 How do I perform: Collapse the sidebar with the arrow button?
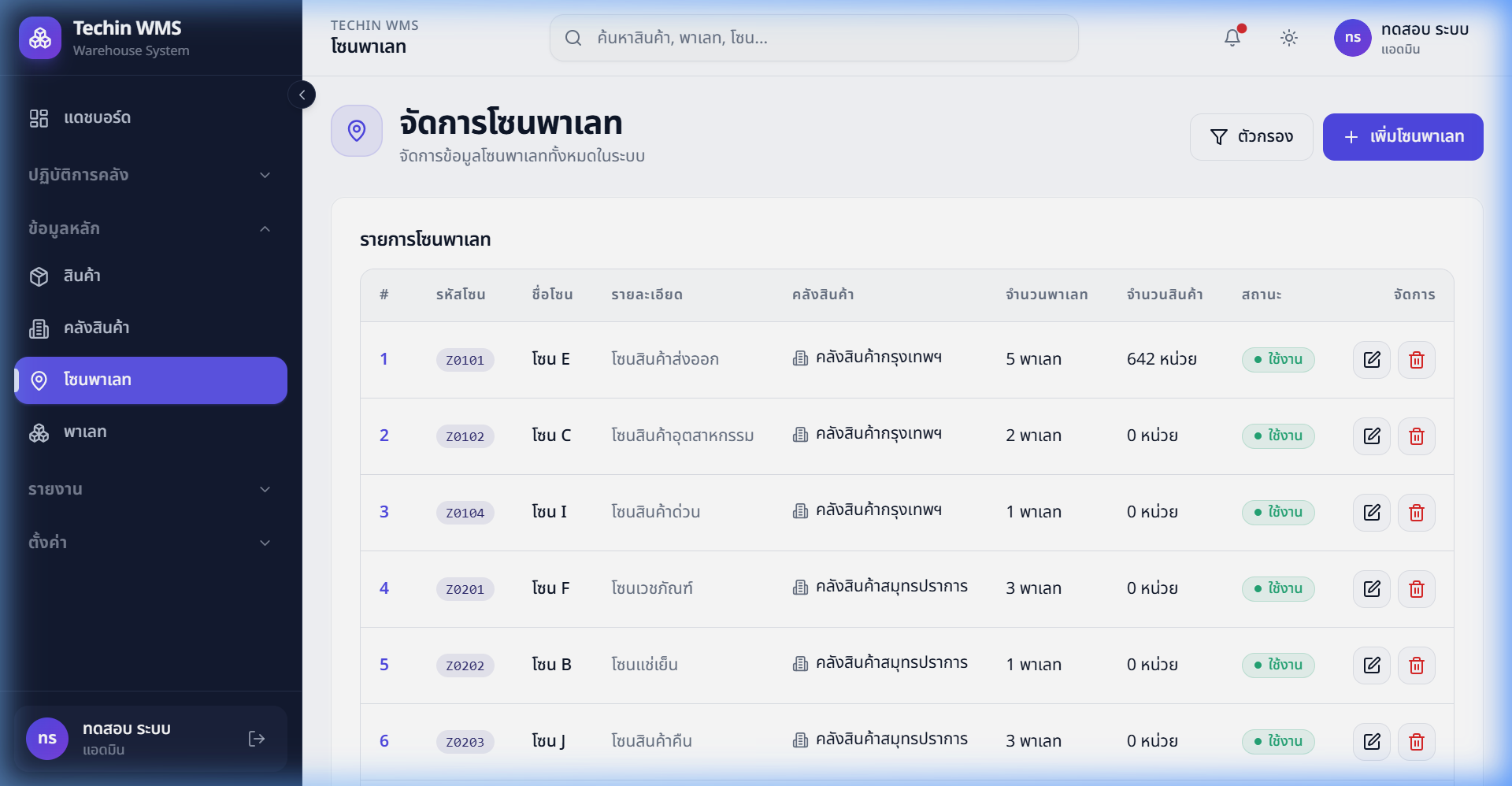coord(302,95)
